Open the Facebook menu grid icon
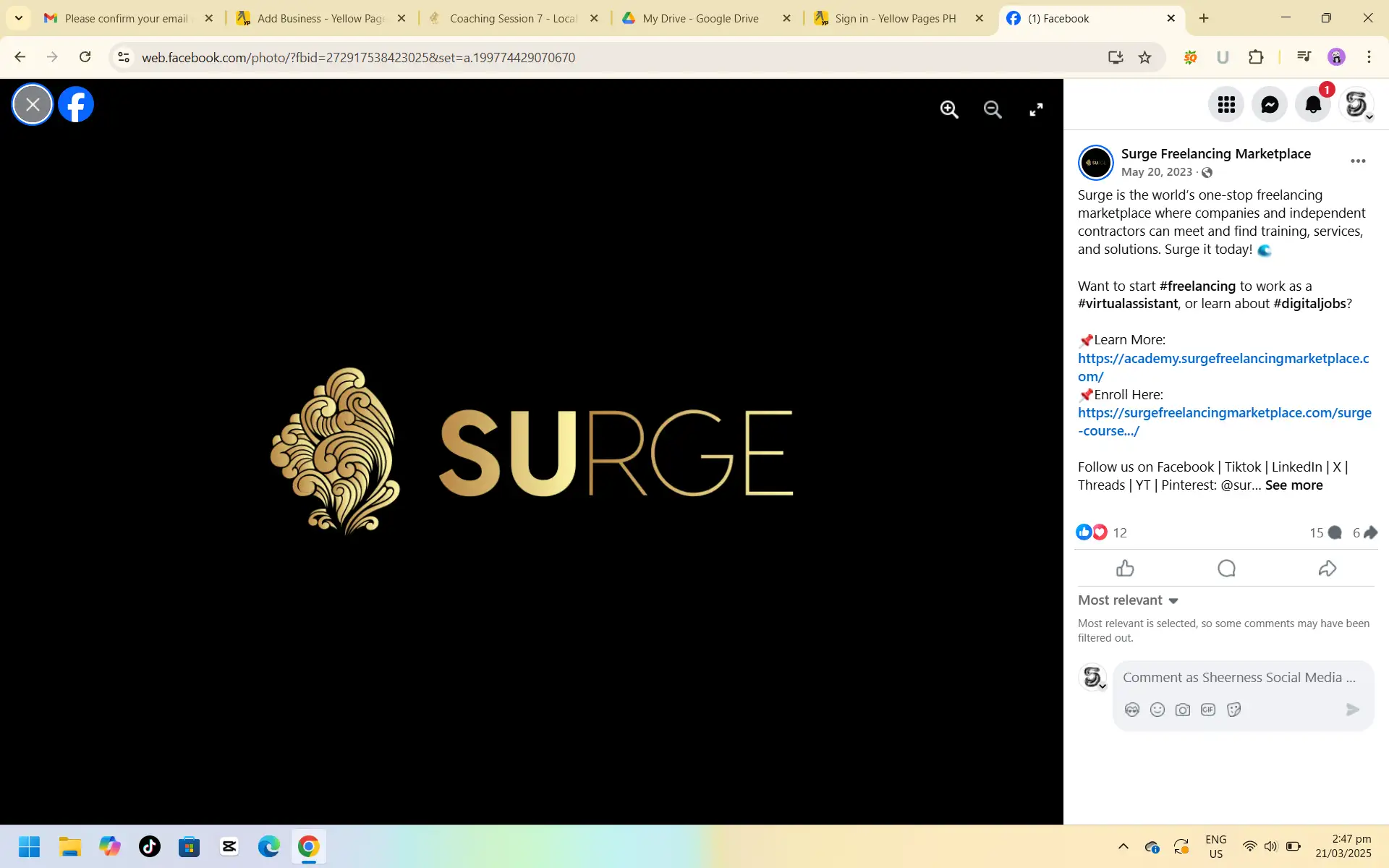Viewport: 1389px width, 868px height. (x=1226, y=105)
